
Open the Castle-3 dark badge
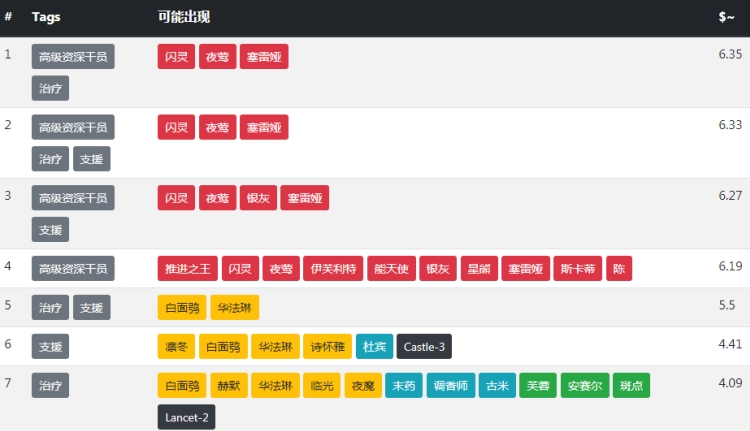(424, 346)
